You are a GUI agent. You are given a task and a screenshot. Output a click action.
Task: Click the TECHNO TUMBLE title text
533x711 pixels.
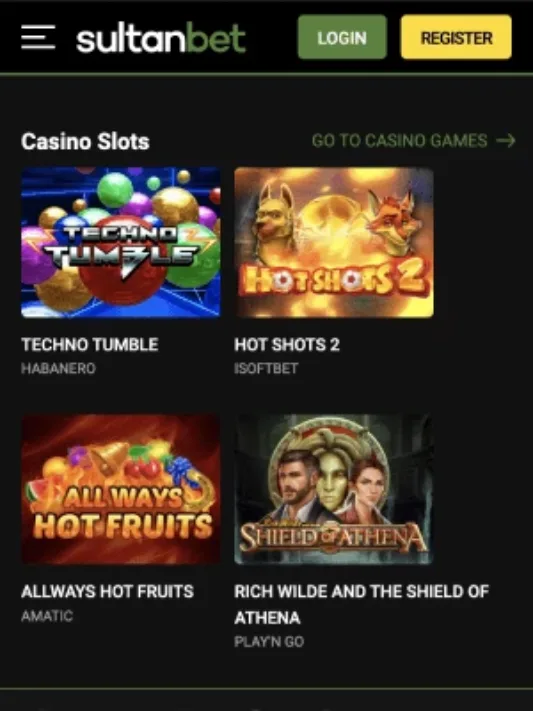90,345
